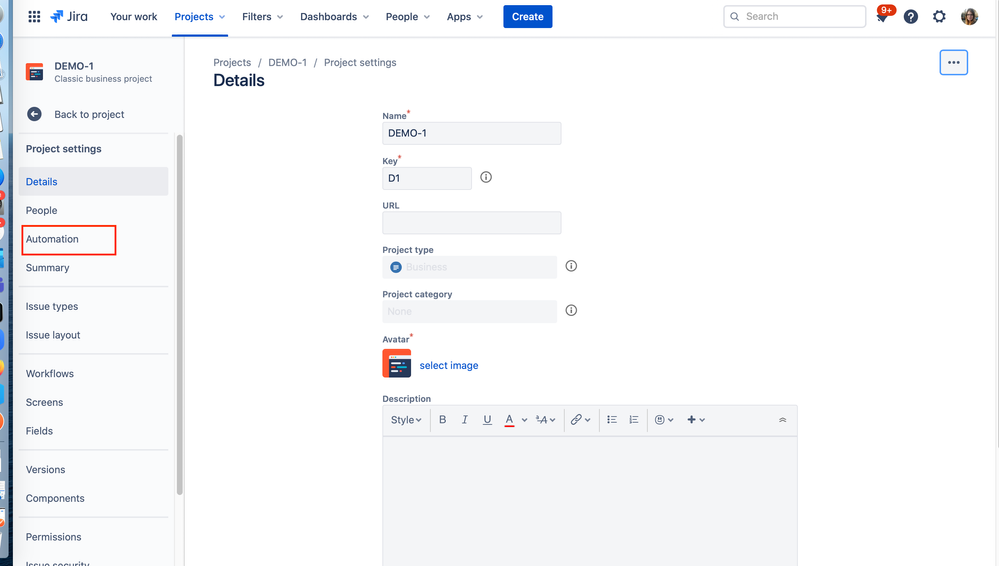Open the more text formatting dropdown
Viewport: 999px width, 566px height.
[545, 419]
